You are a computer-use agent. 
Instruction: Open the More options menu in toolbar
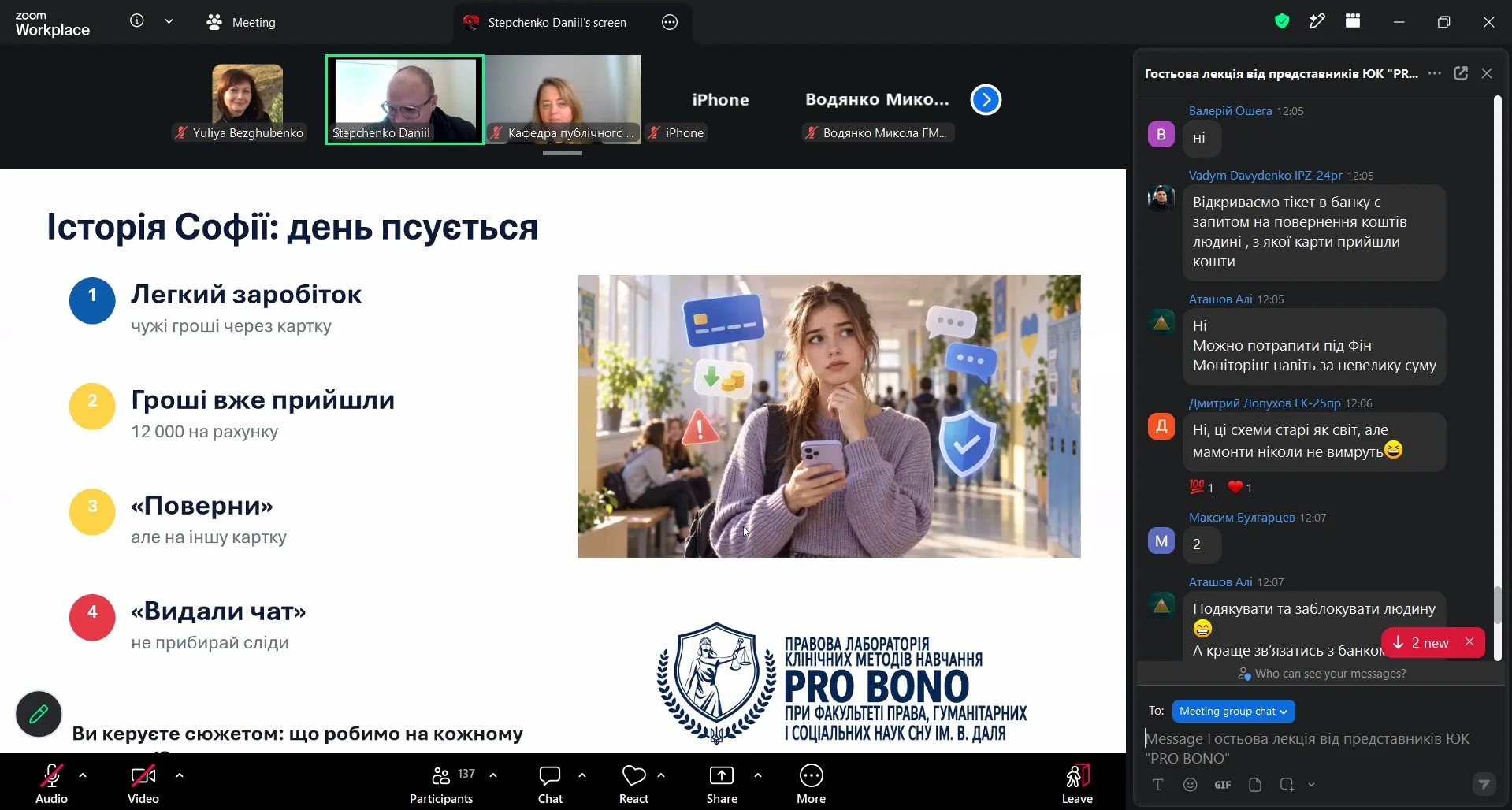811,783
